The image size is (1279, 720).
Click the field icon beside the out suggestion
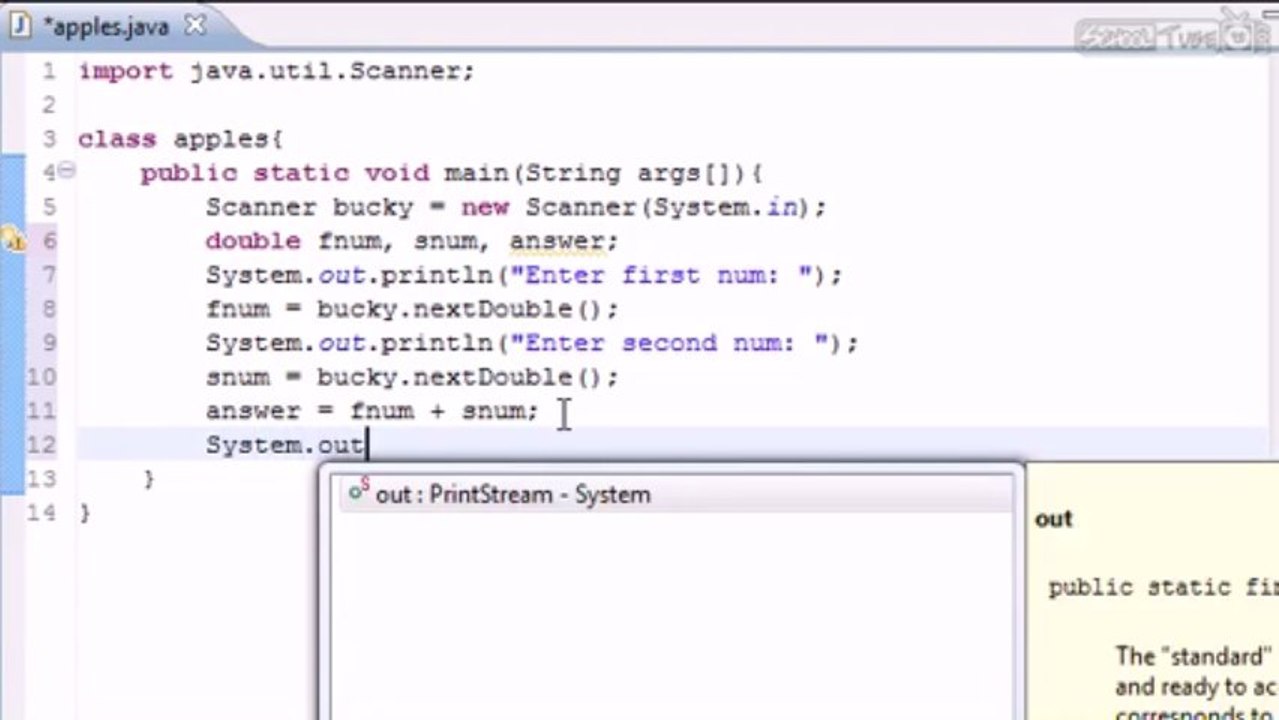coord(359,491)
